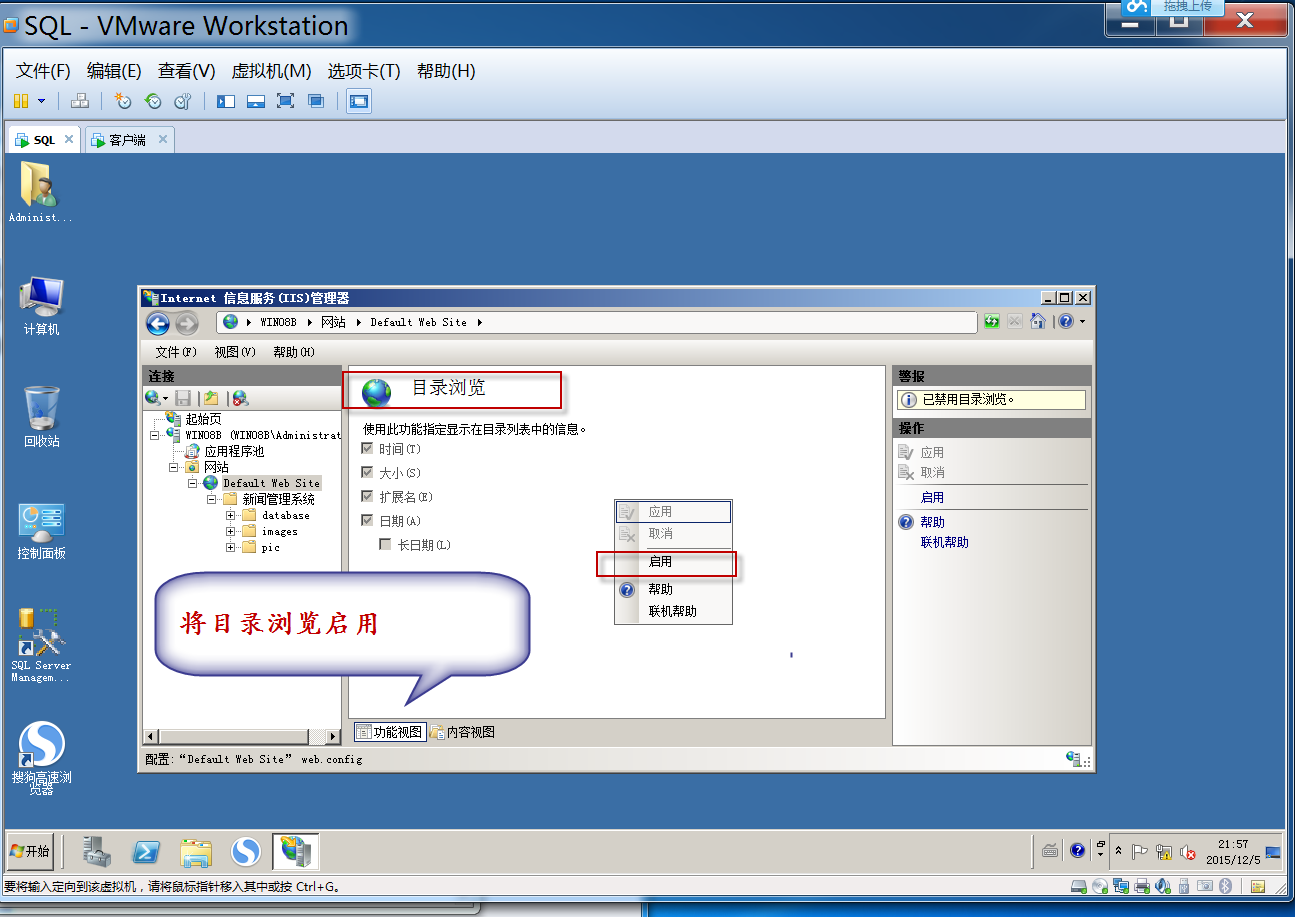Switch to 功能视图 at the bottom
This screenshot has width=1295, height=917.
(390, 732)
